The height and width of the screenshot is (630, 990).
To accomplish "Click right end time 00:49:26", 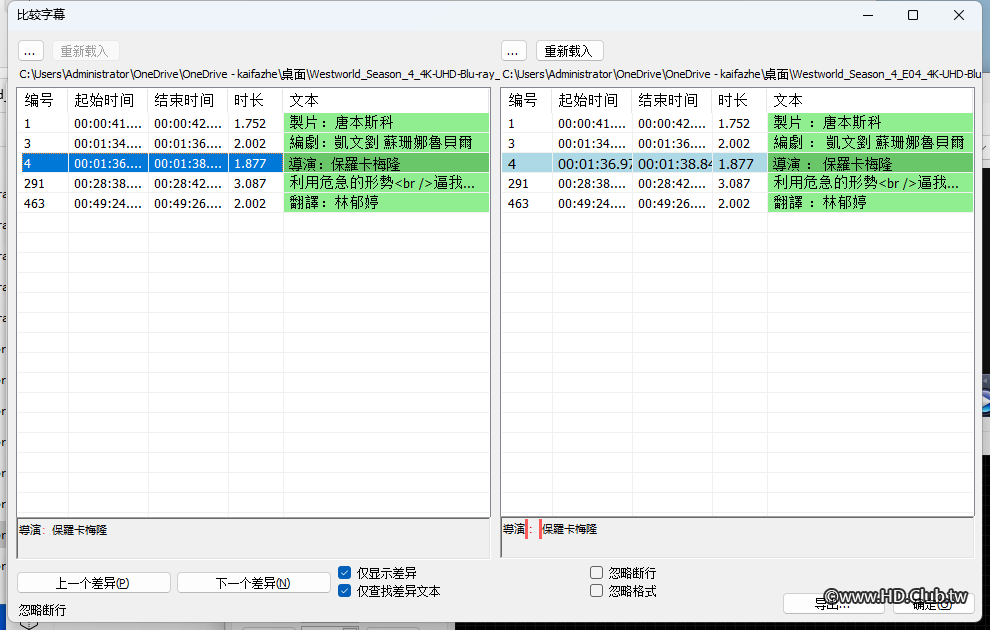I will 672,204.
